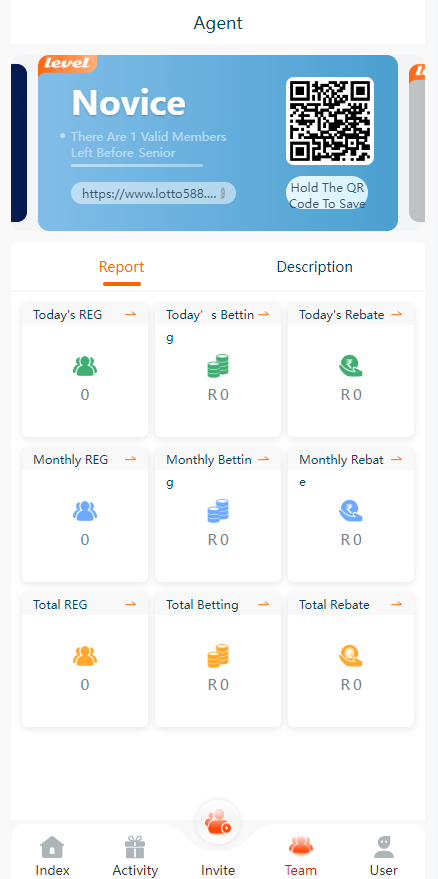Click the orange Total Rebate hand icon

click(x=351, y=655)
